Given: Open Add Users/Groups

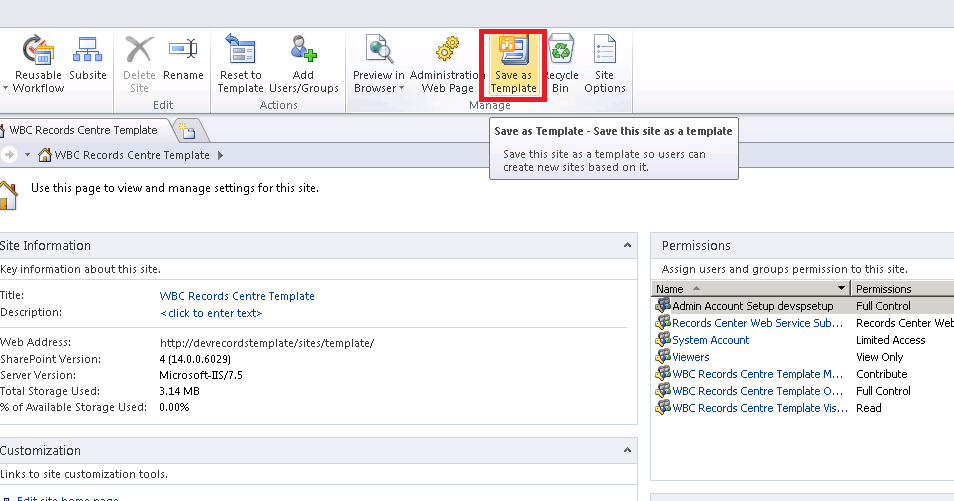Looking at the screenshot, I should pyautogui.click(x=304, y=64).
